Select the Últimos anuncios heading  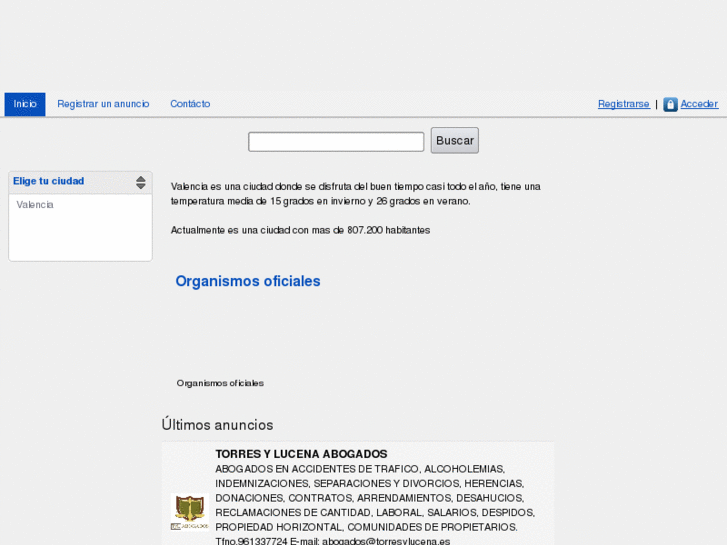coord(217,425)
